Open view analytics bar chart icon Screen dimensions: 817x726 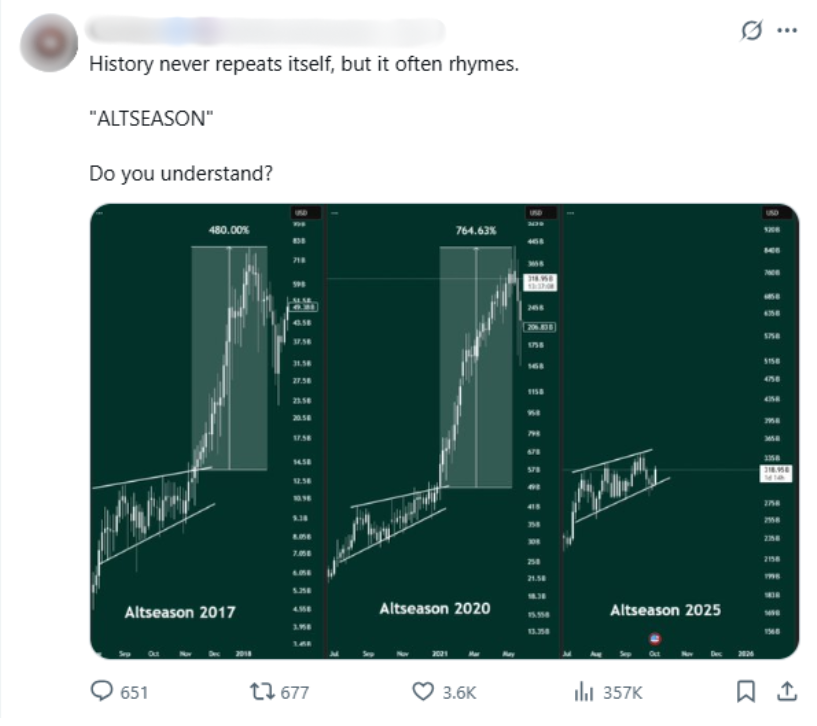pos(583,691)
